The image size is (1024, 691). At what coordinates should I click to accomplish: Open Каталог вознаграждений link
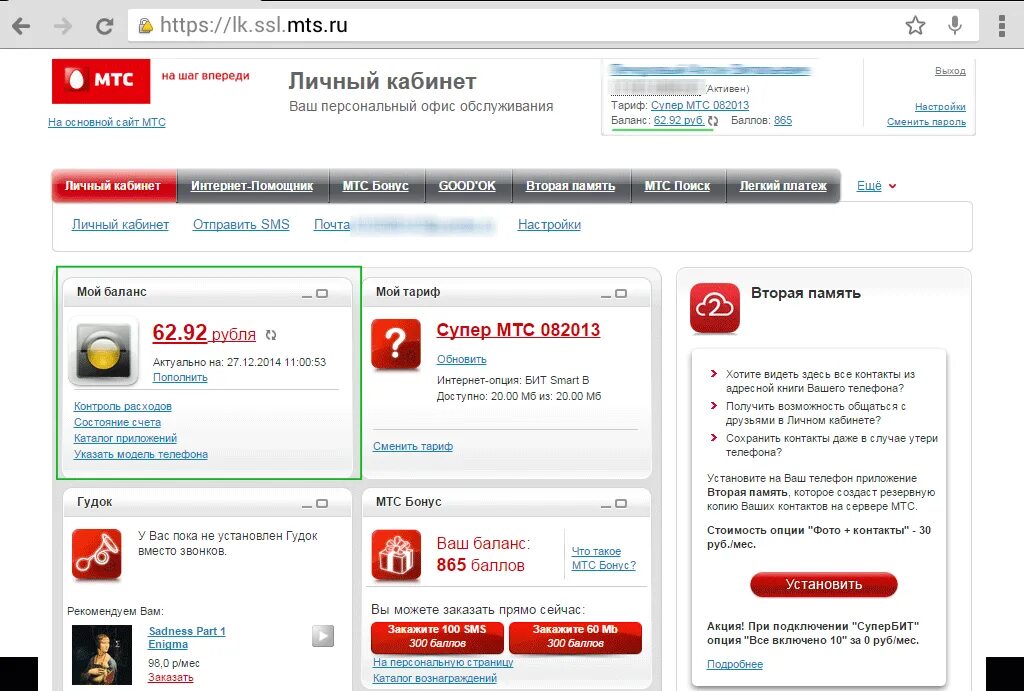pos(435,679)
